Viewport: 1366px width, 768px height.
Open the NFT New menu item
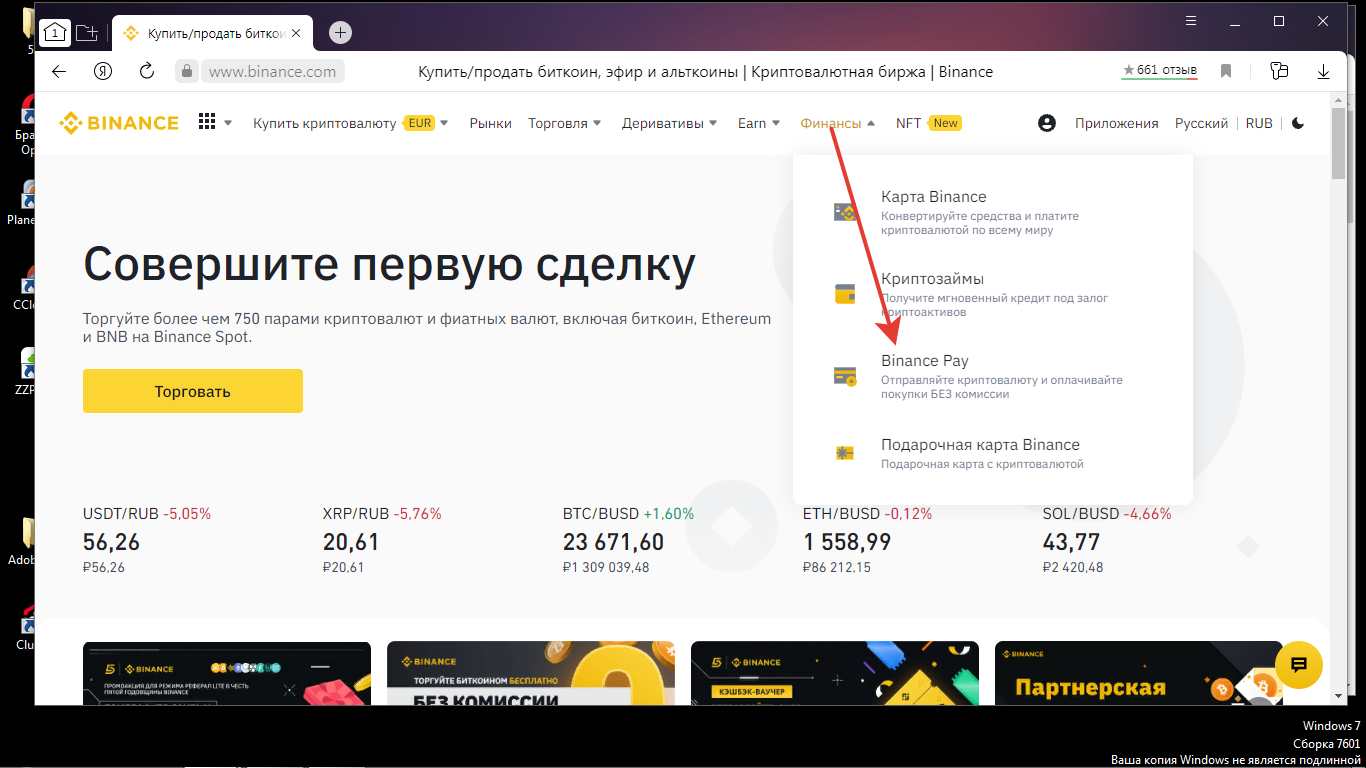(928, 123)
